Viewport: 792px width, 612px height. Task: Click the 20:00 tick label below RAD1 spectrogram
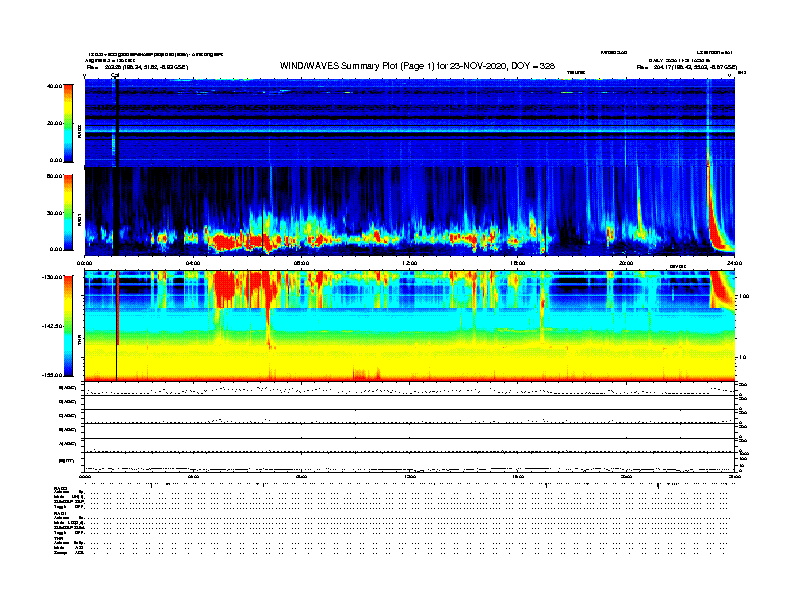(x=626, y=263)
